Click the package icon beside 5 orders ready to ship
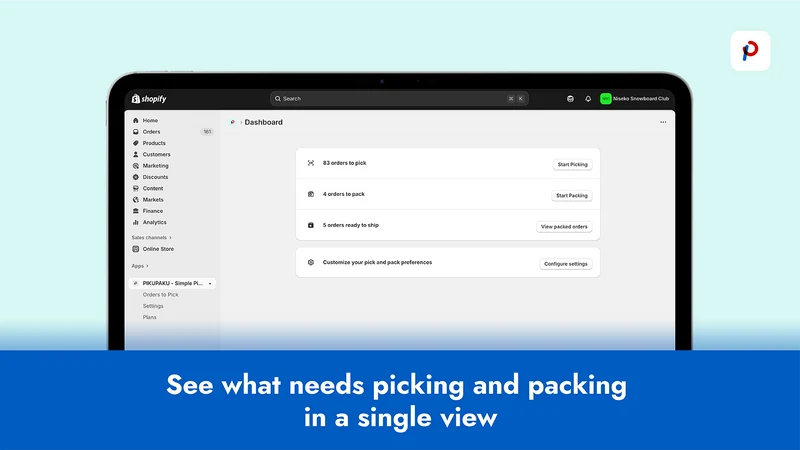 point(311,225)
